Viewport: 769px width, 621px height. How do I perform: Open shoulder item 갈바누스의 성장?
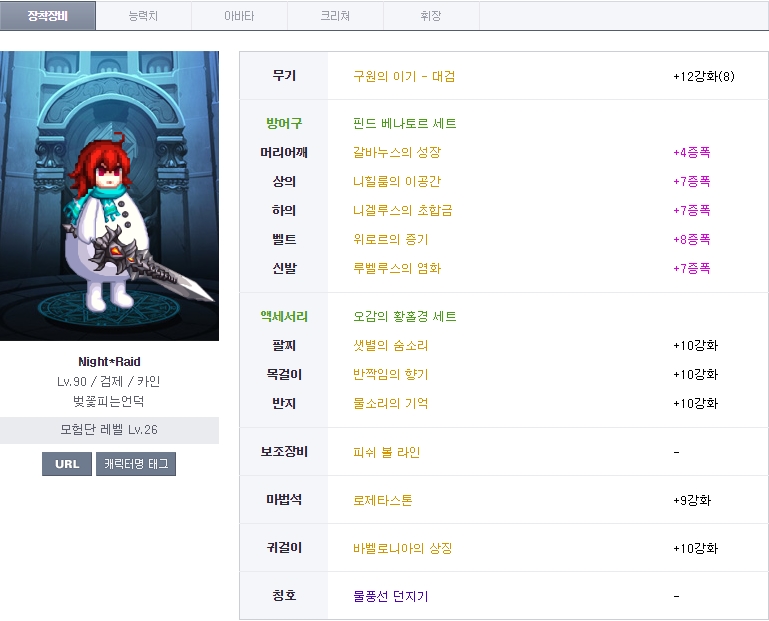397,152
